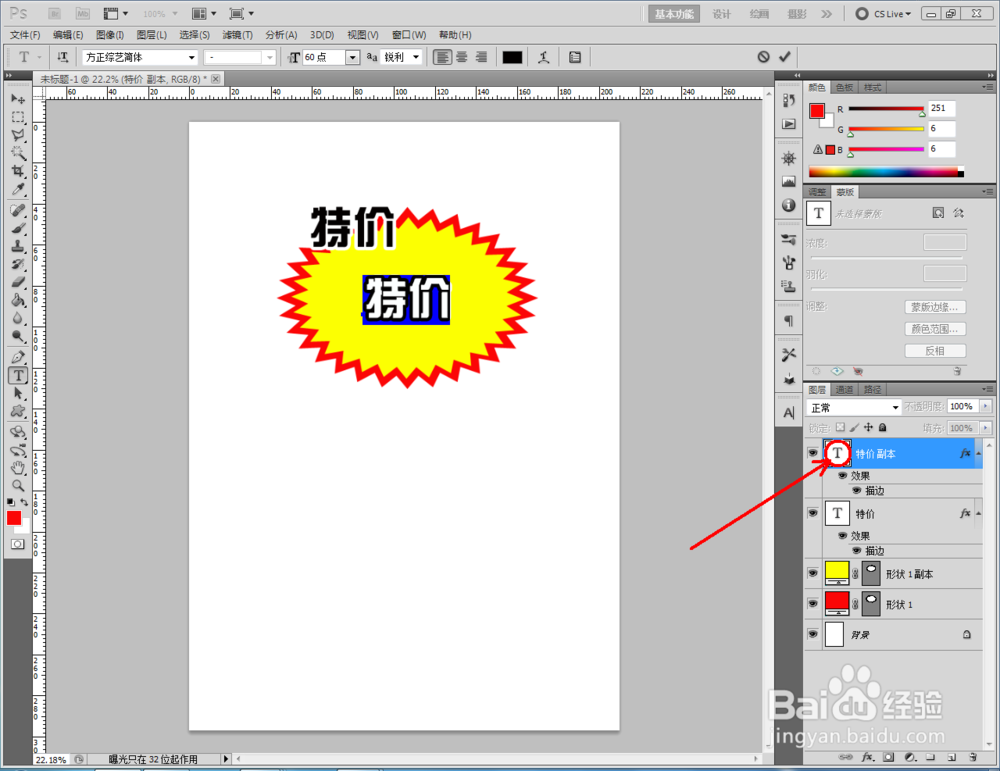Activate the Move tool
This screenshot has height=771, width=1000.
click(17, 98)
